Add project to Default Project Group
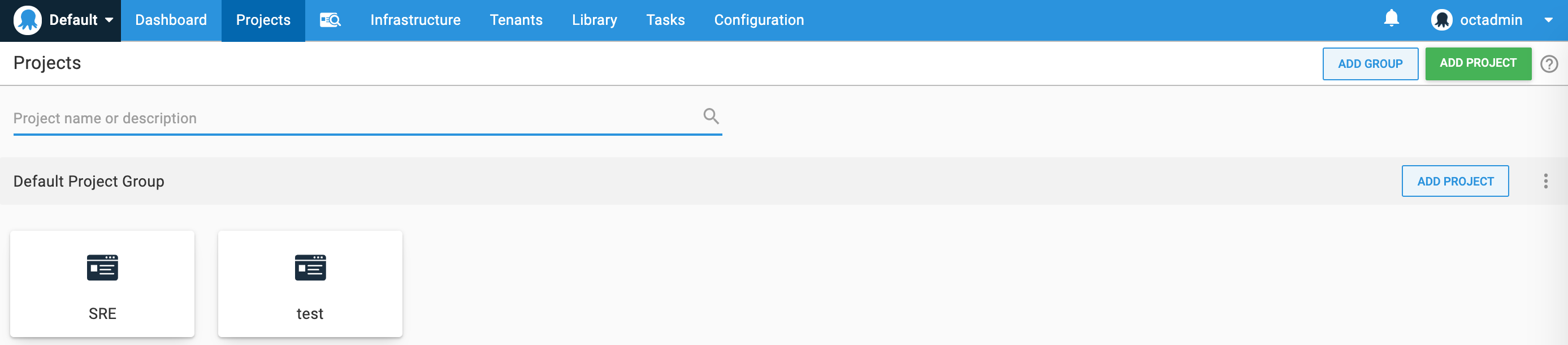The width and height of the screenshot is (1568, 345). point(1454,181)
